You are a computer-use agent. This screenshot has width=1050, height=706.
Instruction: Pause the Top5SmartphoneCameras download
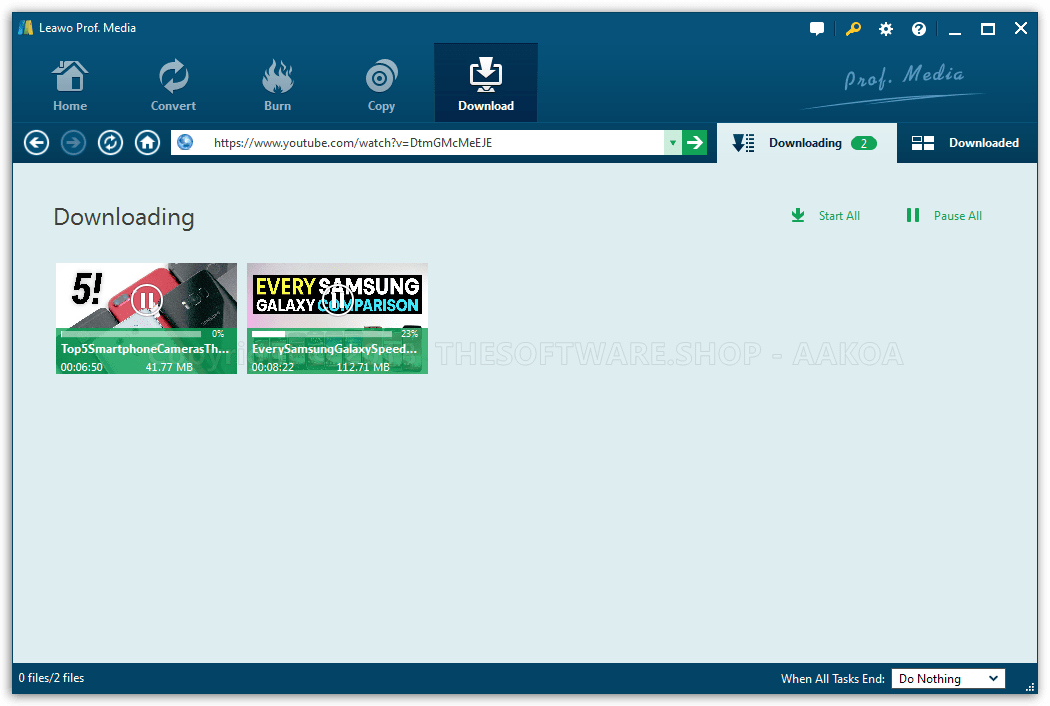tap(146, 298)
